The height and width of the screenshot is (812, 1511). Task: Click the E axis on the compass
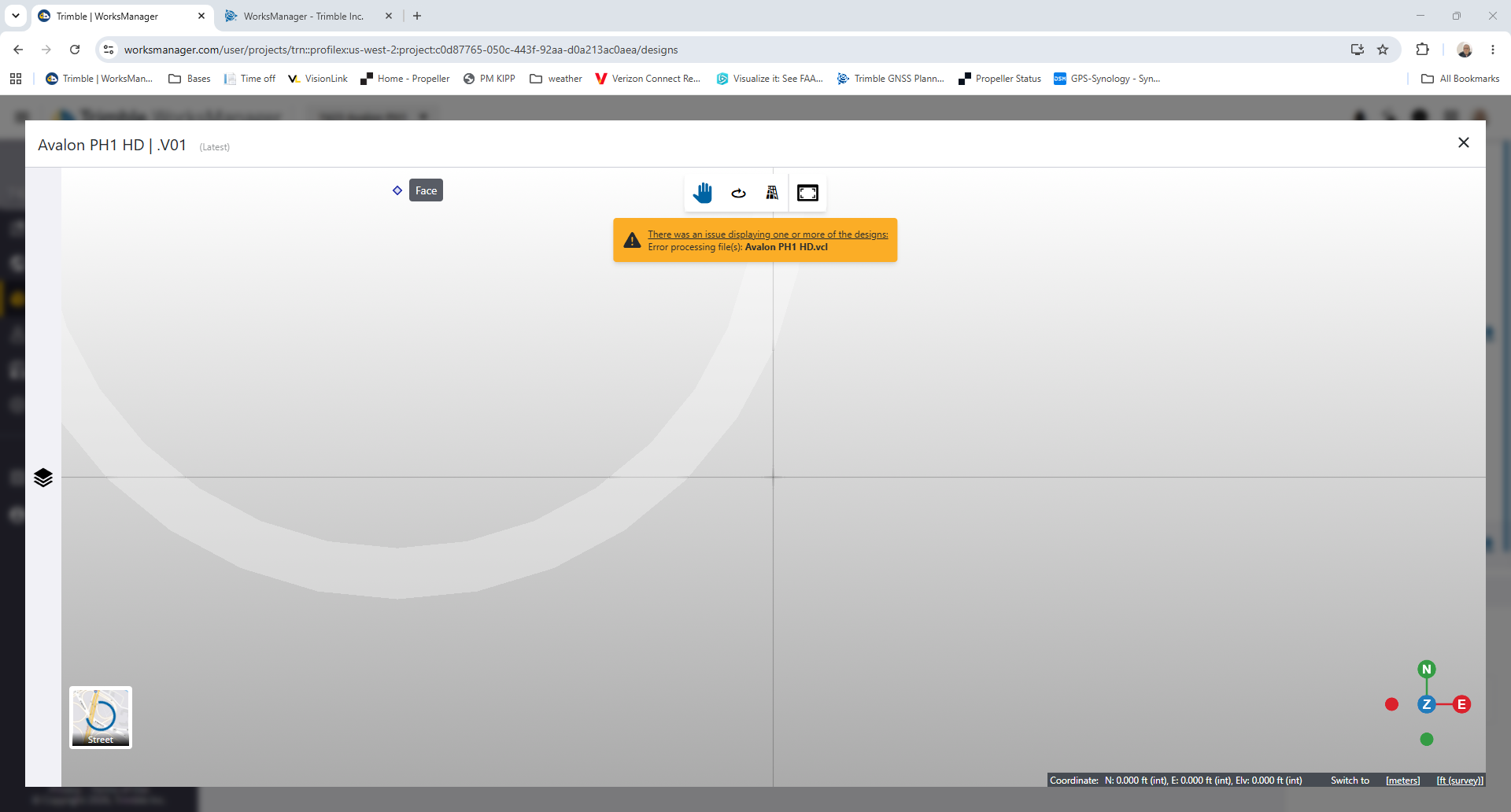[x=1462, y=704]
